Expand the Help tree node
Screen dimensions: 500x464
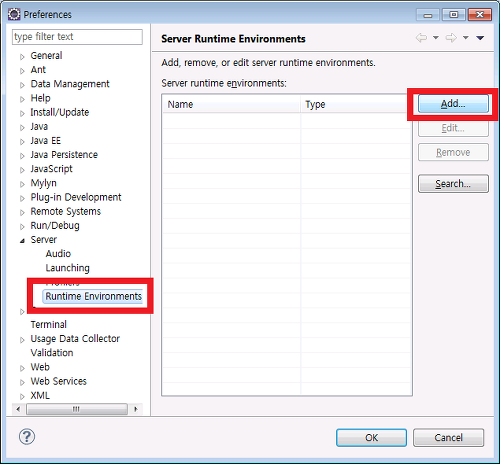(x=22, y=99)
